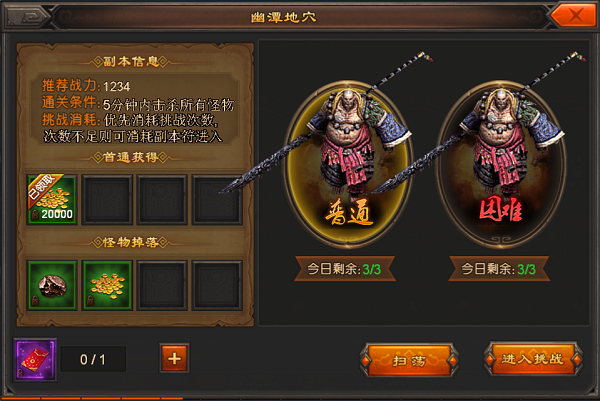600x401 pixels.
Task: Click the fourth empty monster drop slot
Action: (x=217, y=285)
